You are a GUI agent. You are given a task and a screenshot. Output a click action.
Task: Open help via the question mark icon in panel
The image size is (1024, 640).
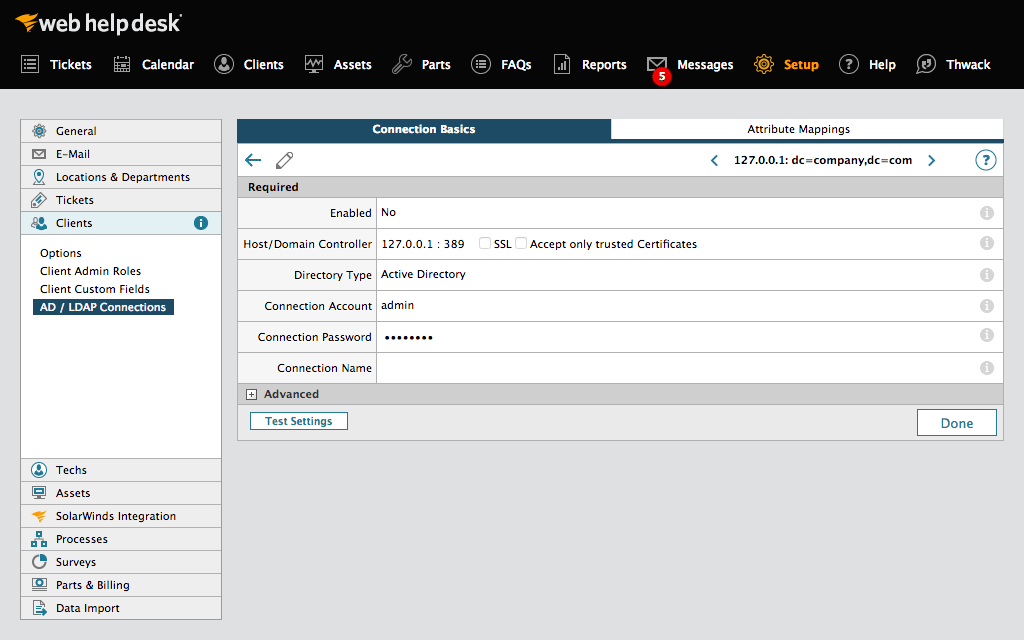(x=985, y=160)
